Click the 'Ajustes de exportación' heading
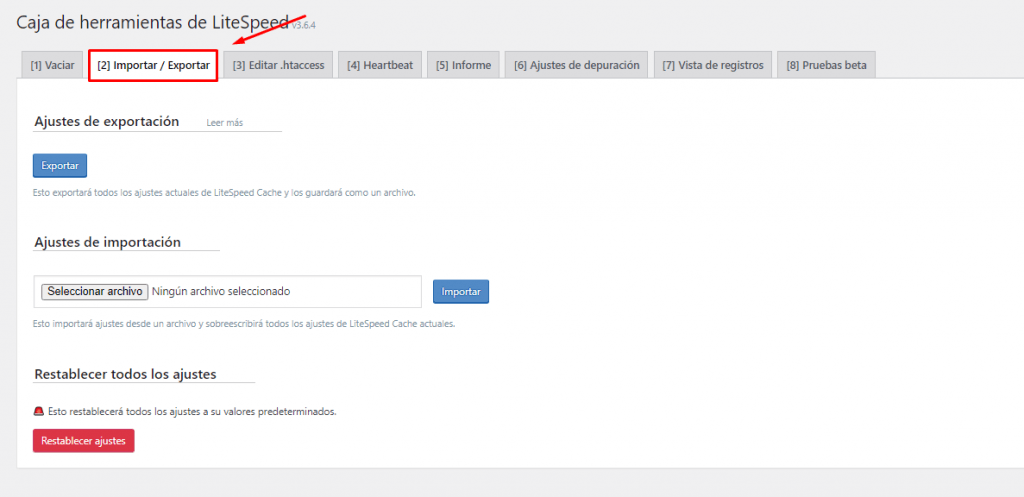Viewport: 1024px width, 497px height. pyautogui.click(x=106, y=121)
